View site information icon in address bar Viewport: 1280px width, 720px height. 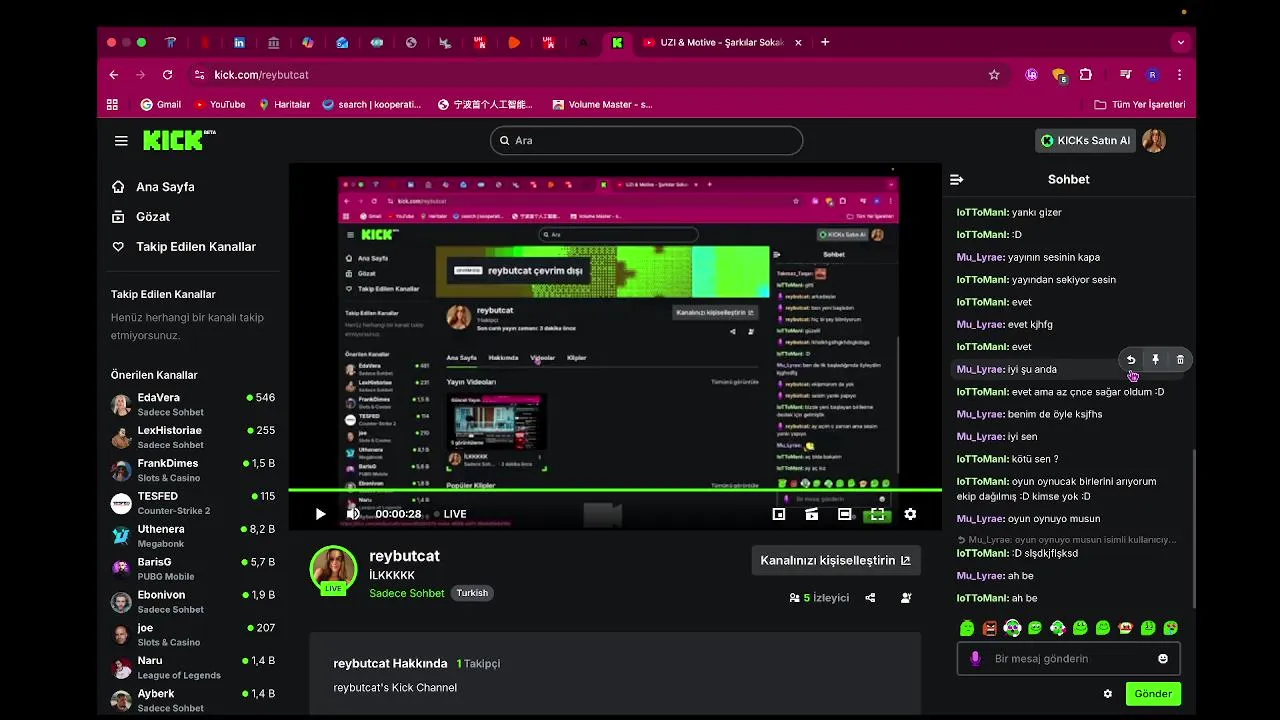tap(199, 75)
